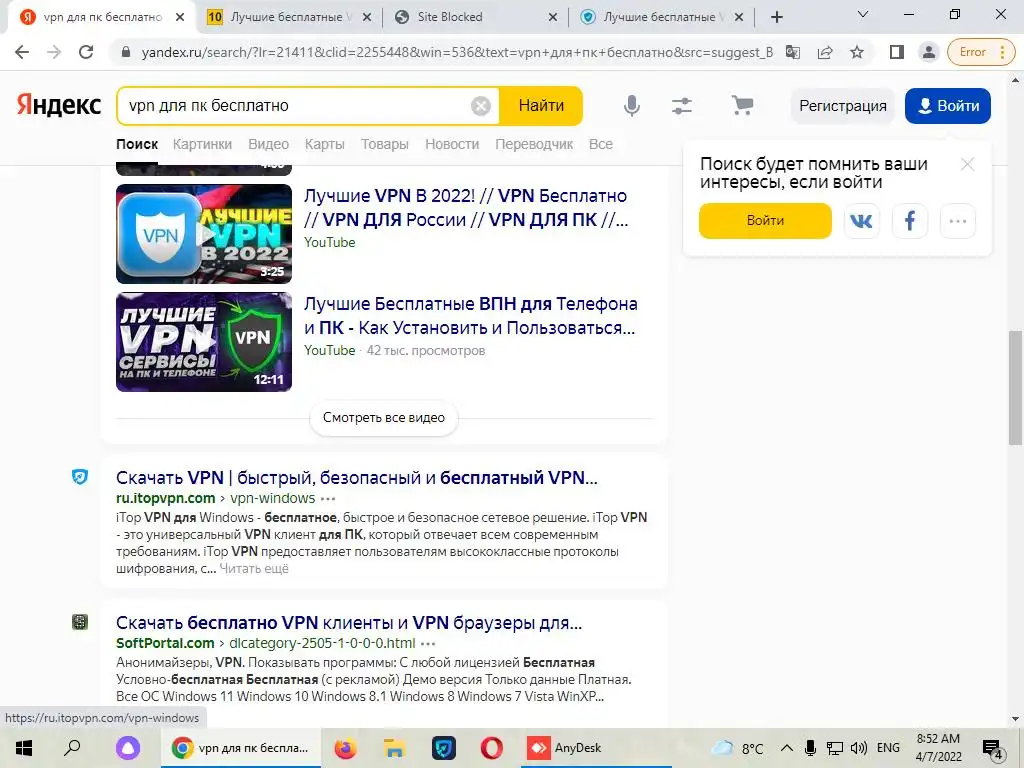1024x768 pixels.
Task: Open 'Лучшие Бесплатные ВПН для Телефона' link
Action: (470, 316)
